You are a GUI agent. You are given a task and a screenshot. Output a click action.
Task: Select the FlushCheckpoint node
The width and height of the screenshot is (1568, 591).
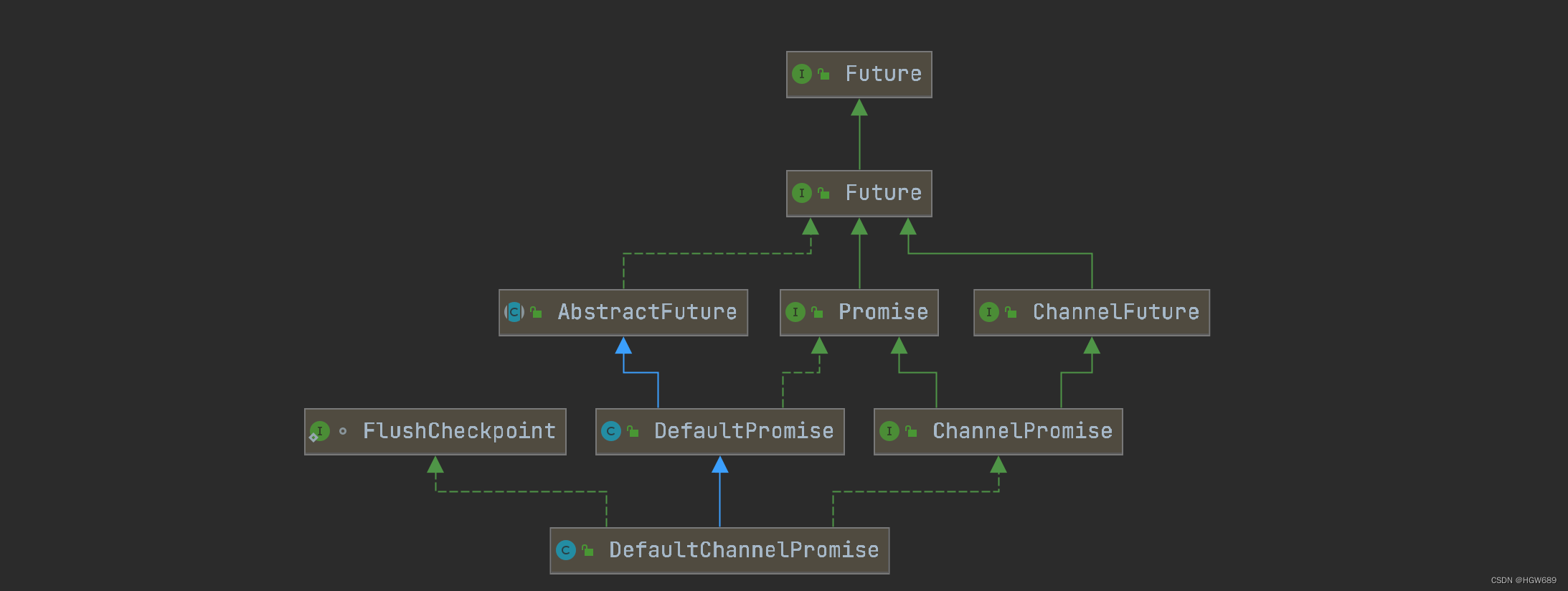[435, 432]
